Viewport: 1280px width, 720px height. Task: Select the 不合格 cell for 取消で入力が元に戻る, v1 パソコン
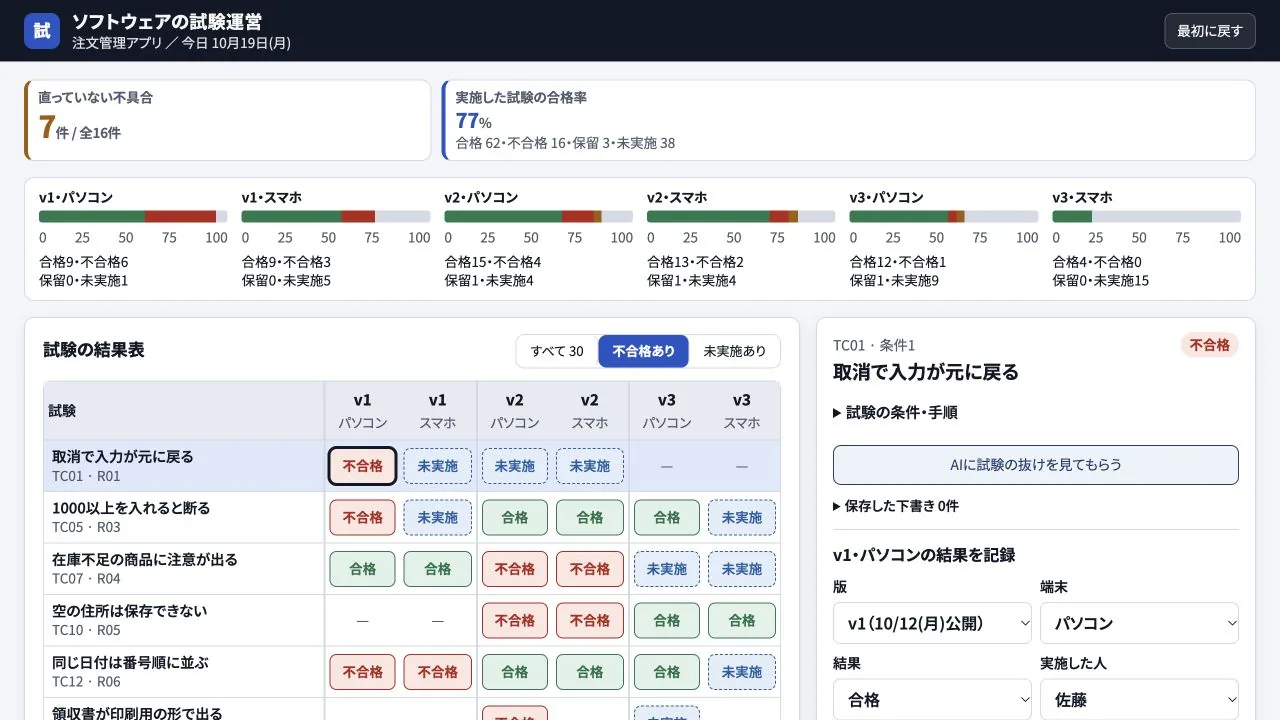click(363, 466)
